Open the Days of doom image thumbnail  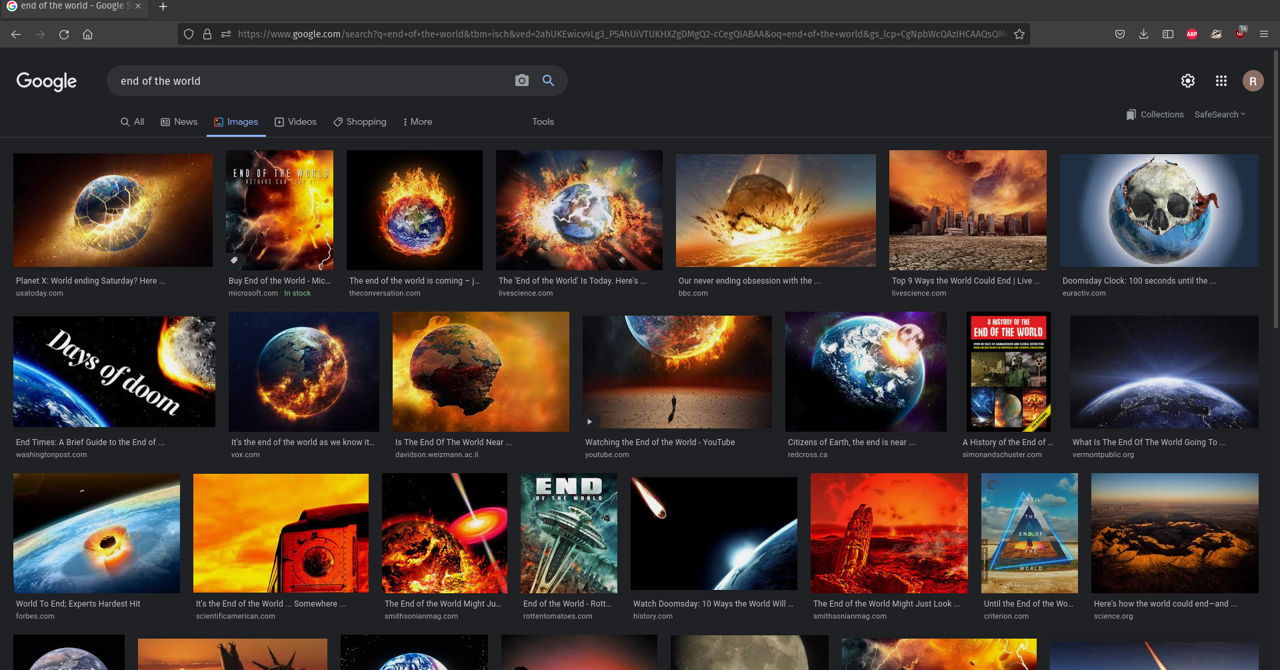[x=114, y=371]
